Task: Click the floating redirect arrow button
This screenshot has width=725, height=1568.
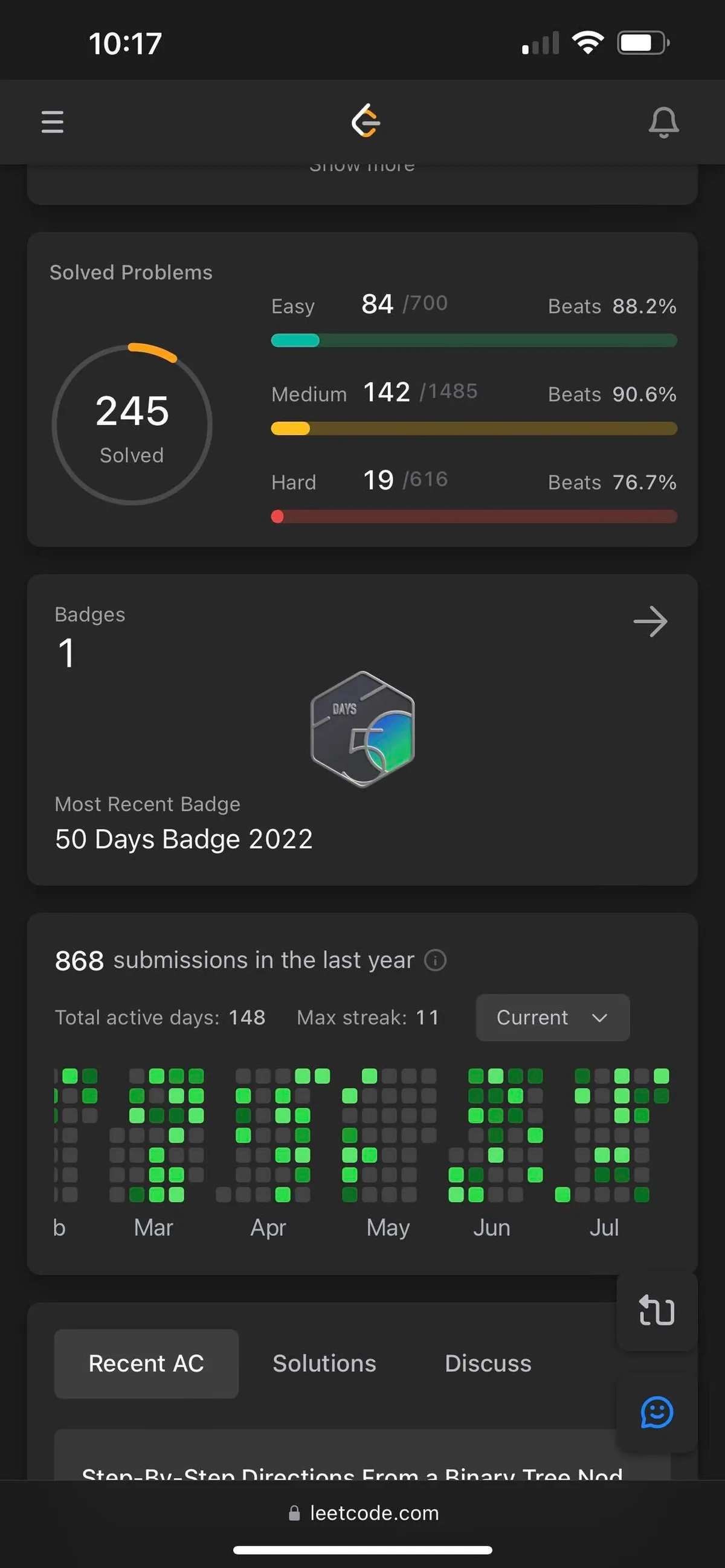Action: (656, 1311)
